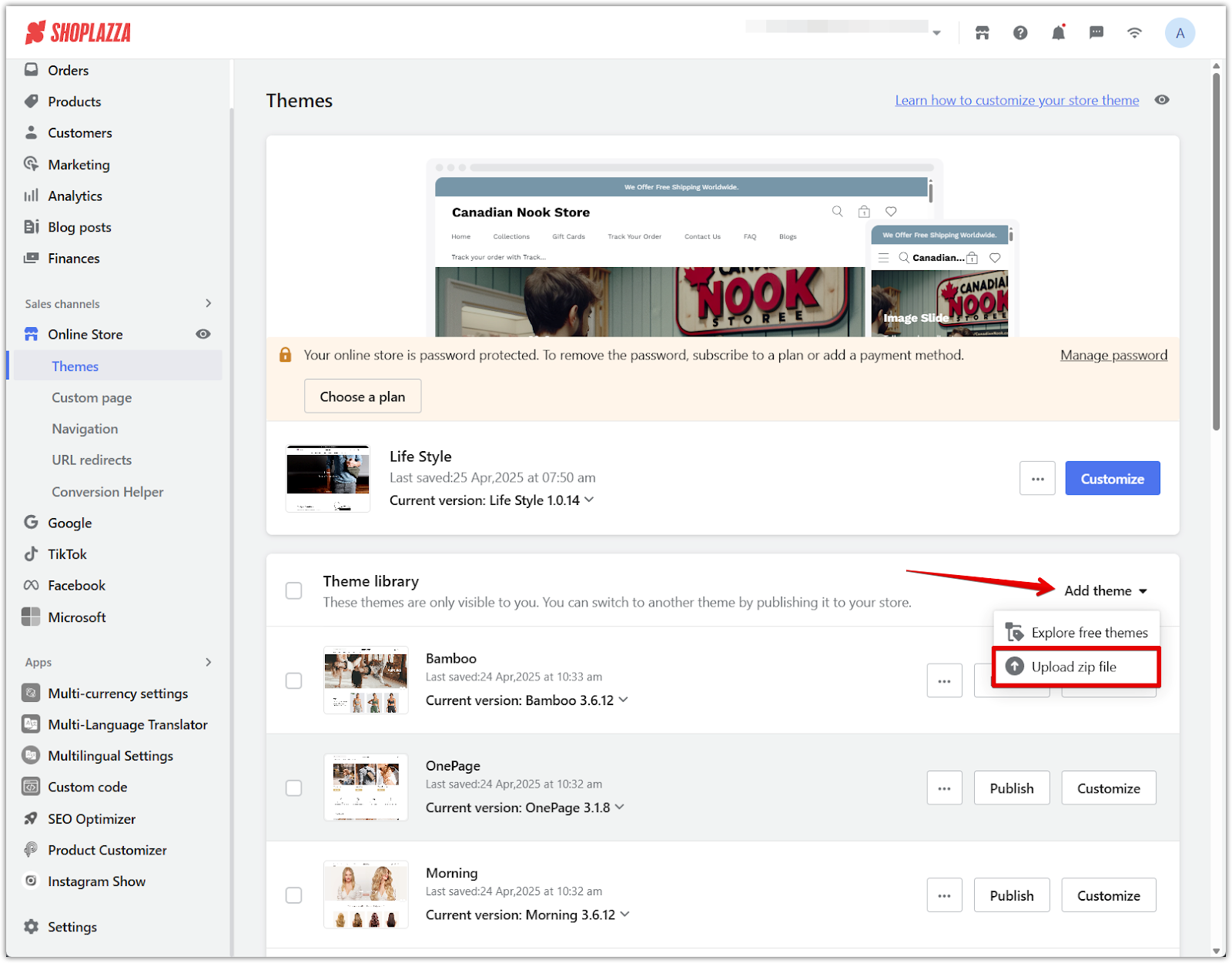Click the Blog posts icon

[x=31, y=226]
